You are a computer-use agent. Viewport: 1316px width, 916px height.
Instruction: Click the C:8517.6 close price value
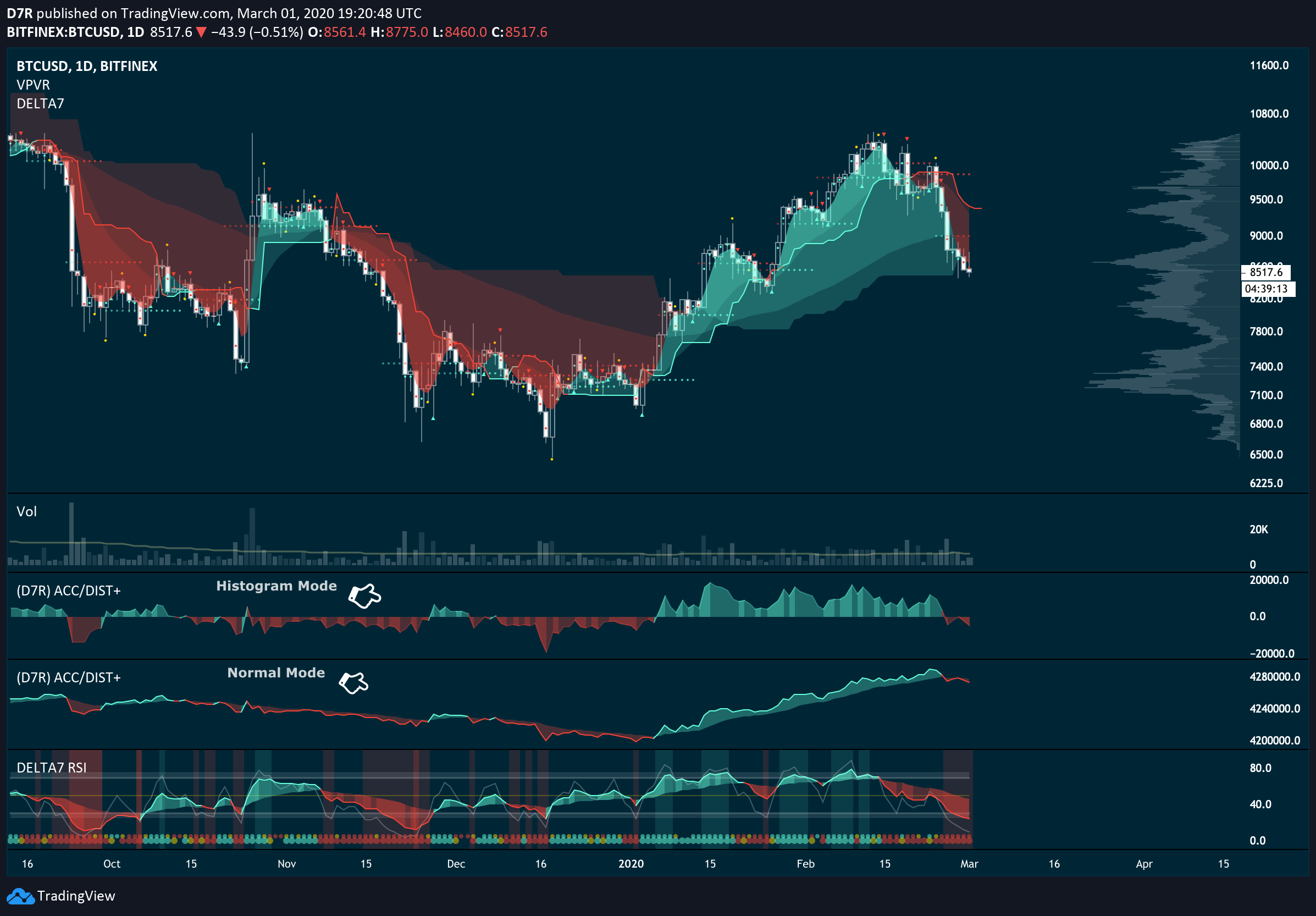(519, 32)
